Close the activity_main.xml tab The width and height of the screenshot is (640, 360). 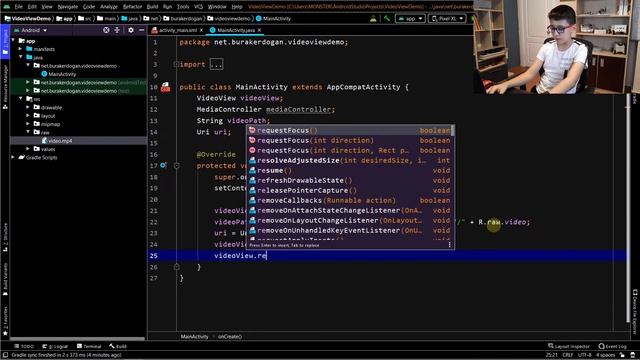tap(201, 30)
